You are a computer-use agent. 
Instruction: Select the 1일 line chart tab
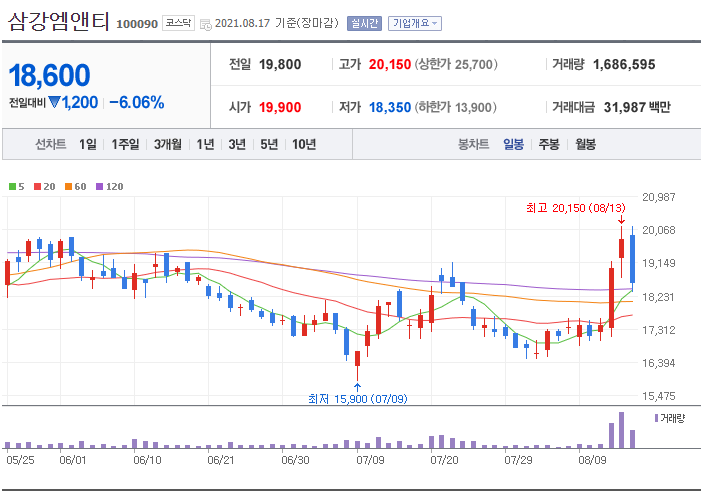[x=88, y=144]
